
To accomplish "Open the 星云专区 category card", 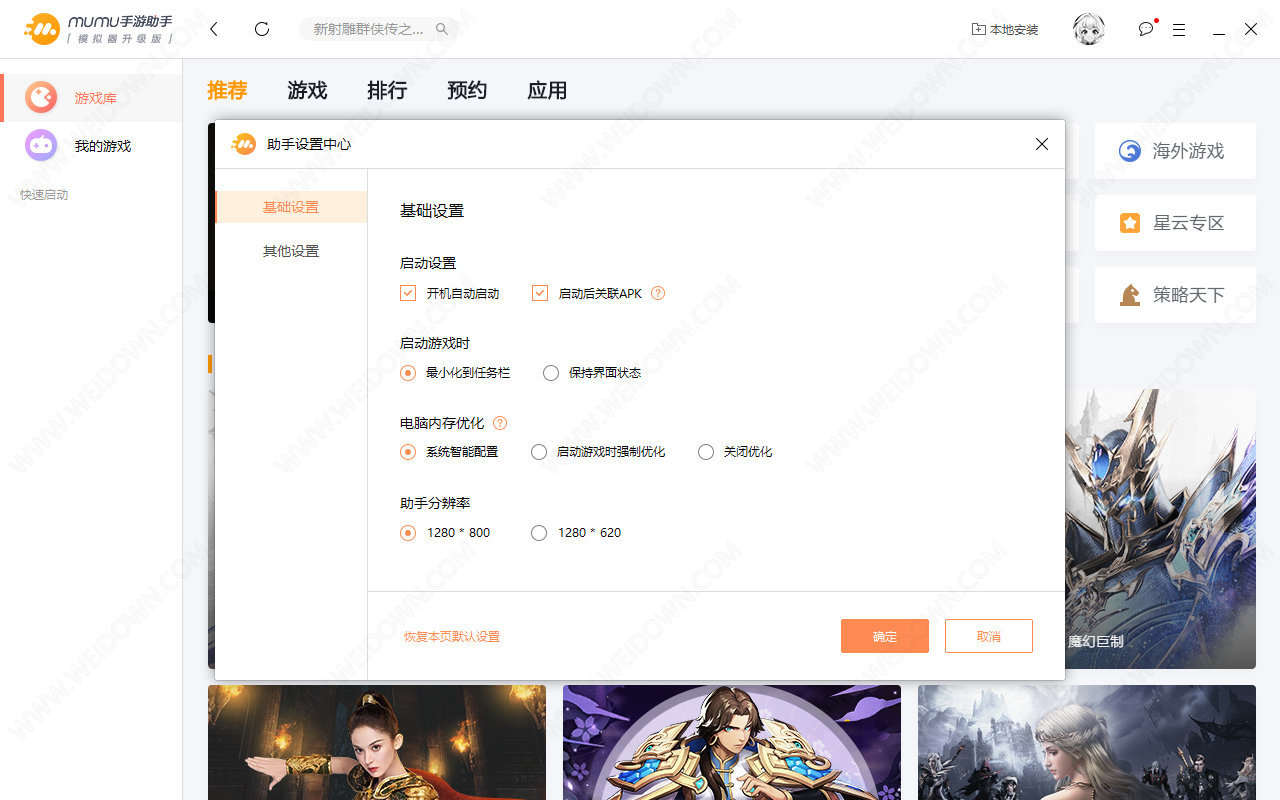I will 1175,223.
